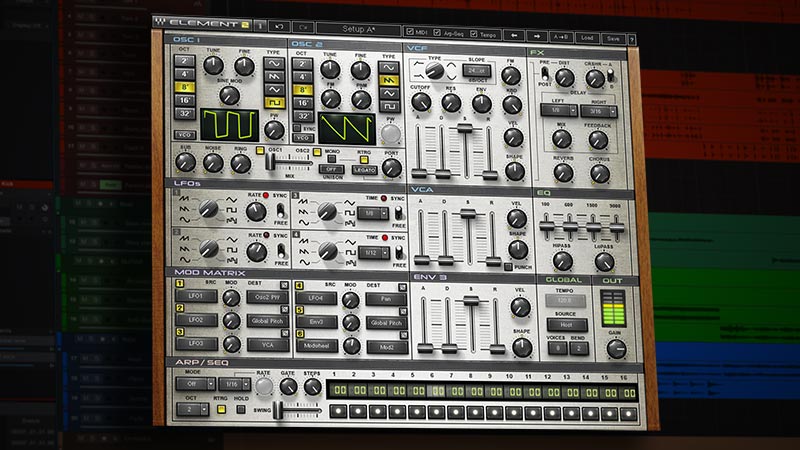
Task: Click the SWING slider handle
Action: pyautogui.click(x=278, y=410)
